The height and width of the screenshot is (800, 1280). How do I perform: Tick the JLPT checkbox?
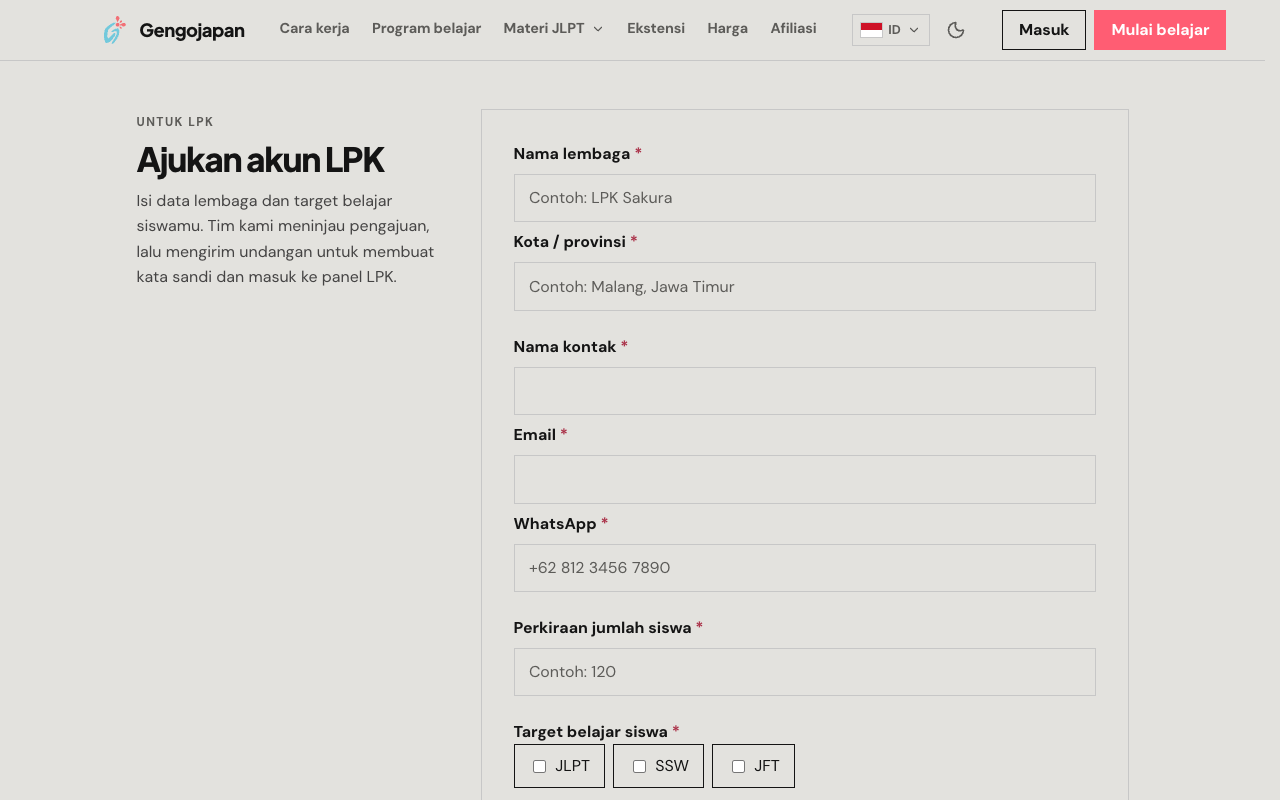click(539, 766)
